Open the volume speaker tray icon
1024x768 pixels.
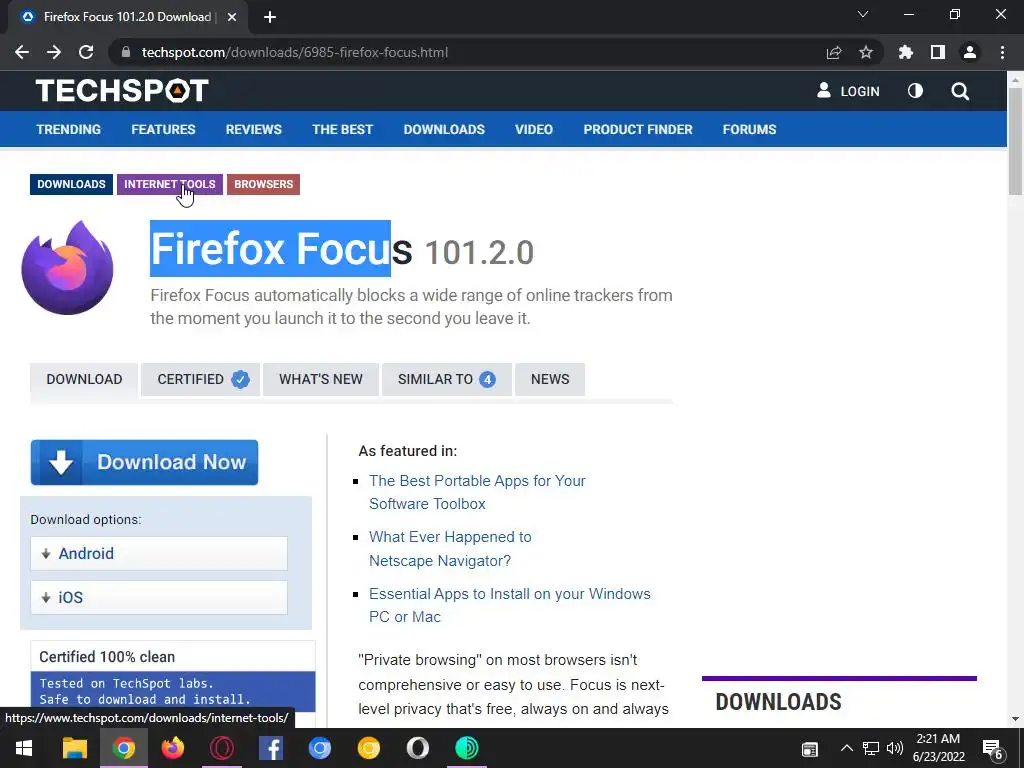click(x=895, y=748)
